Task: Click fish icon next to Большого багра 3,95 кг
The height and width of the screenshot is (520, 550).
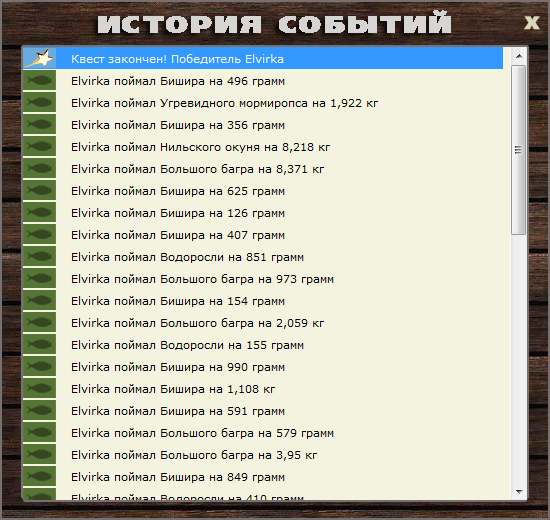Action: click(x=39, y=454)
